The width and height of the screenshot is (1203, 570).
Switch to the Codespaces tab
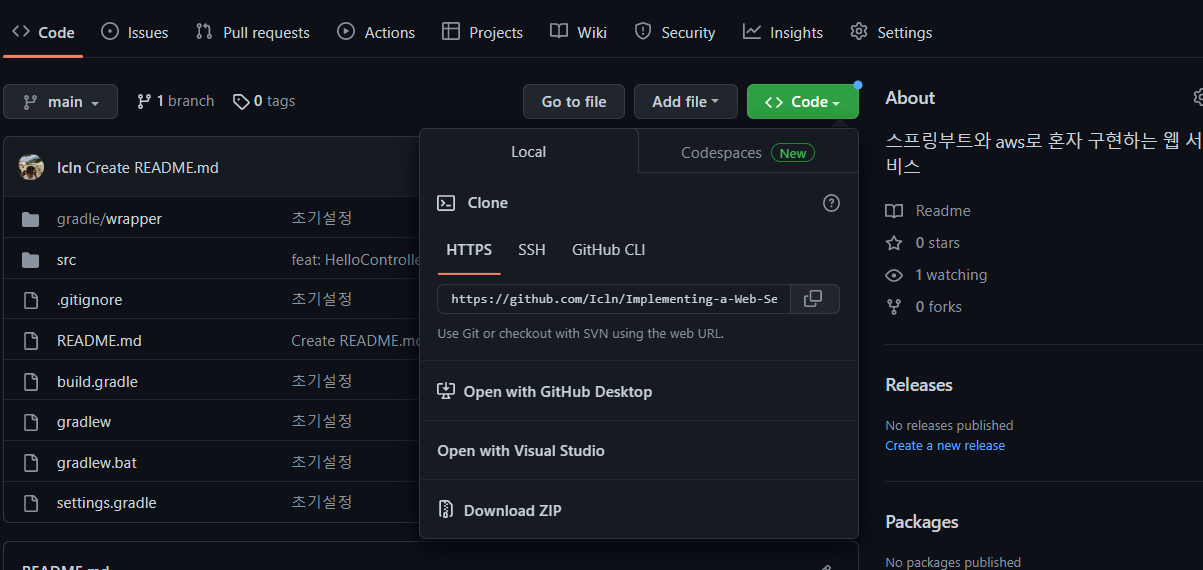(748, 153)
